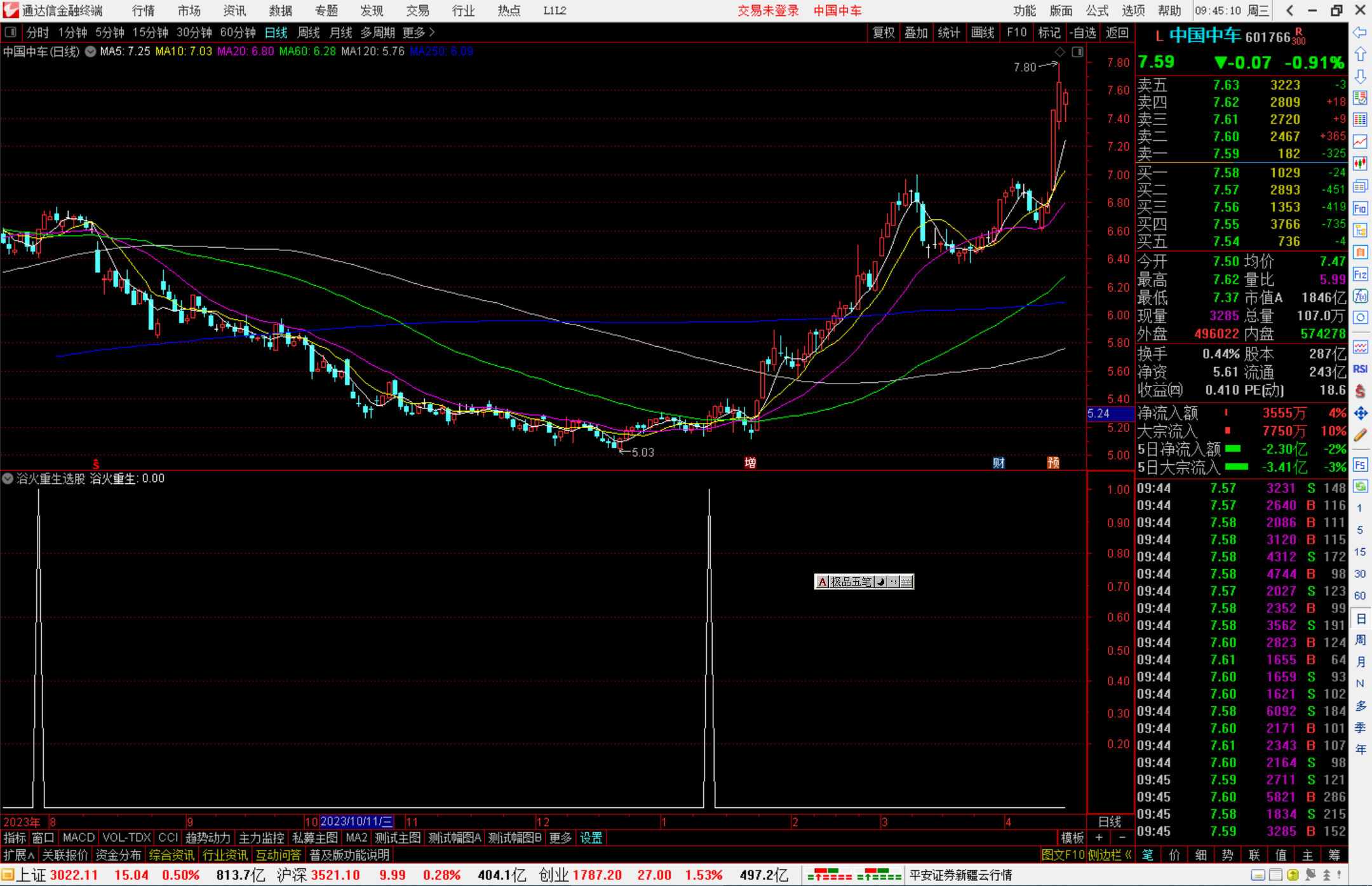The width and height of the screenshot is (1372, 886).
Task: Click the orange document report icon
Action: coord(1360,252)
